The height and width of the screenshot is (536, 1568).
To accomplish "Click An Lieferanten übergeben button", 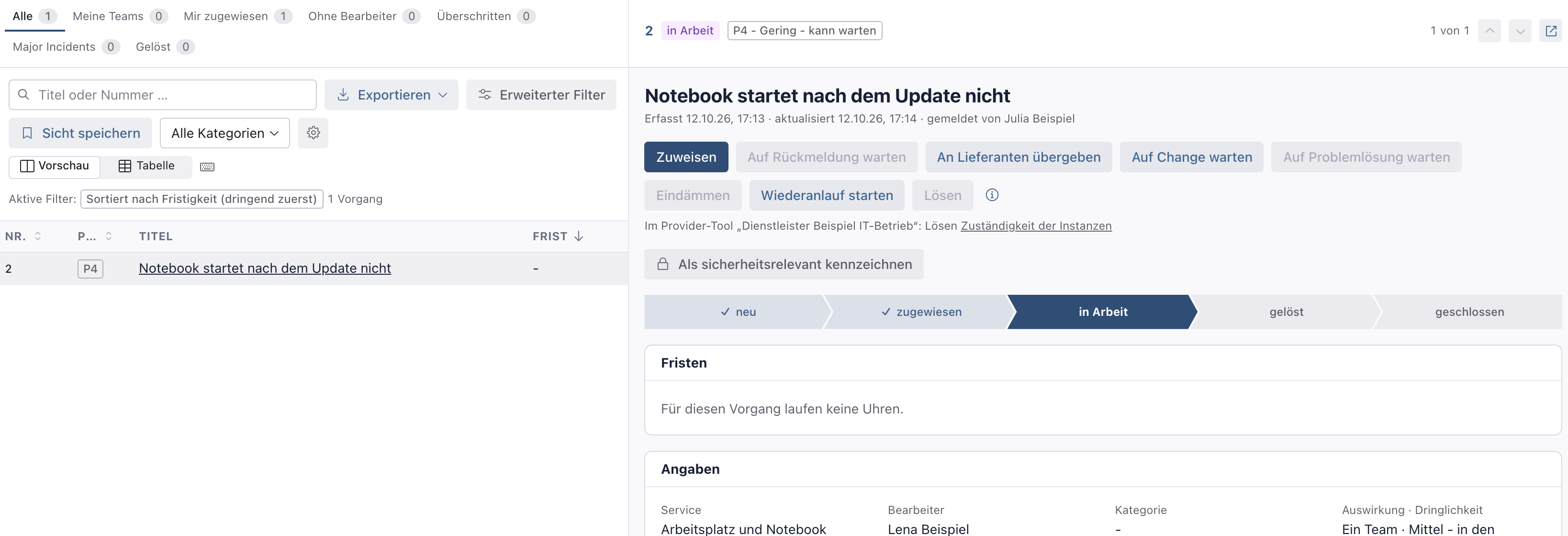I will (x=1019, y=157).
